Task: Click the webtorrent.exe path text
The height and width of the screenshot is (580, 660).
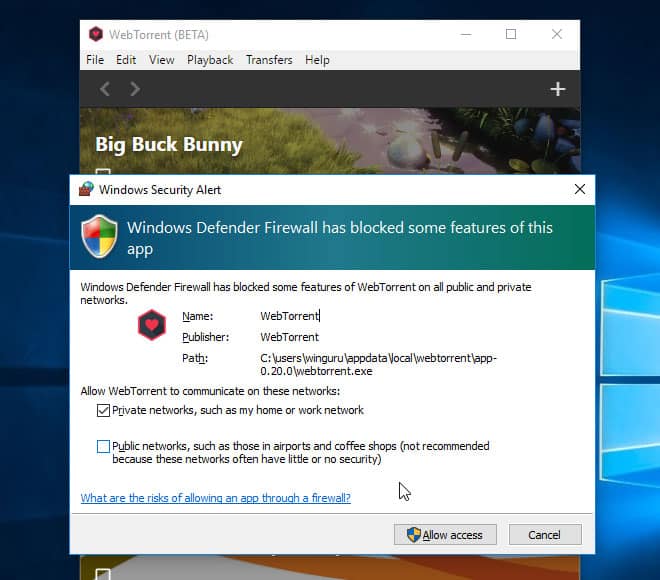Action: click(378, 364)
